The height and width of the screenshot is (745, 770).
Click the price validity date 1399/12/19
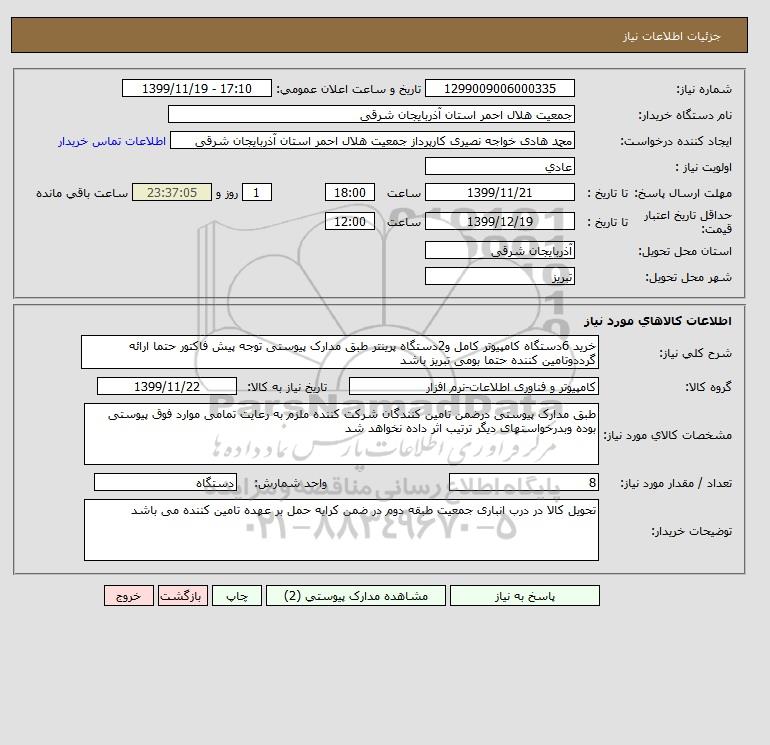coord(499,221)
